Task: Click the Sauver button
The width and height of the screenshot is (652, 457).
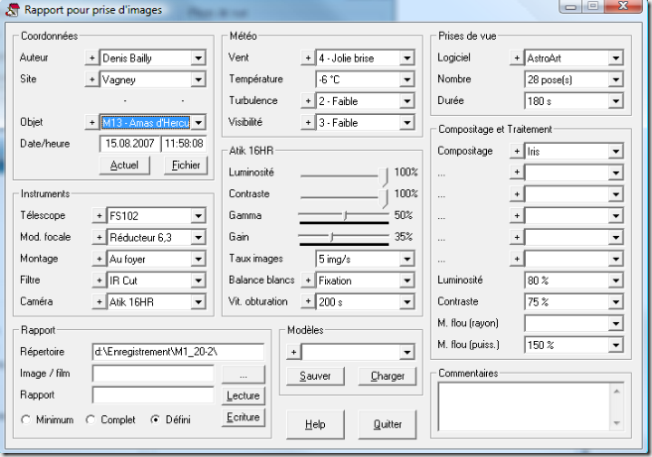Action: click(315, 377)
